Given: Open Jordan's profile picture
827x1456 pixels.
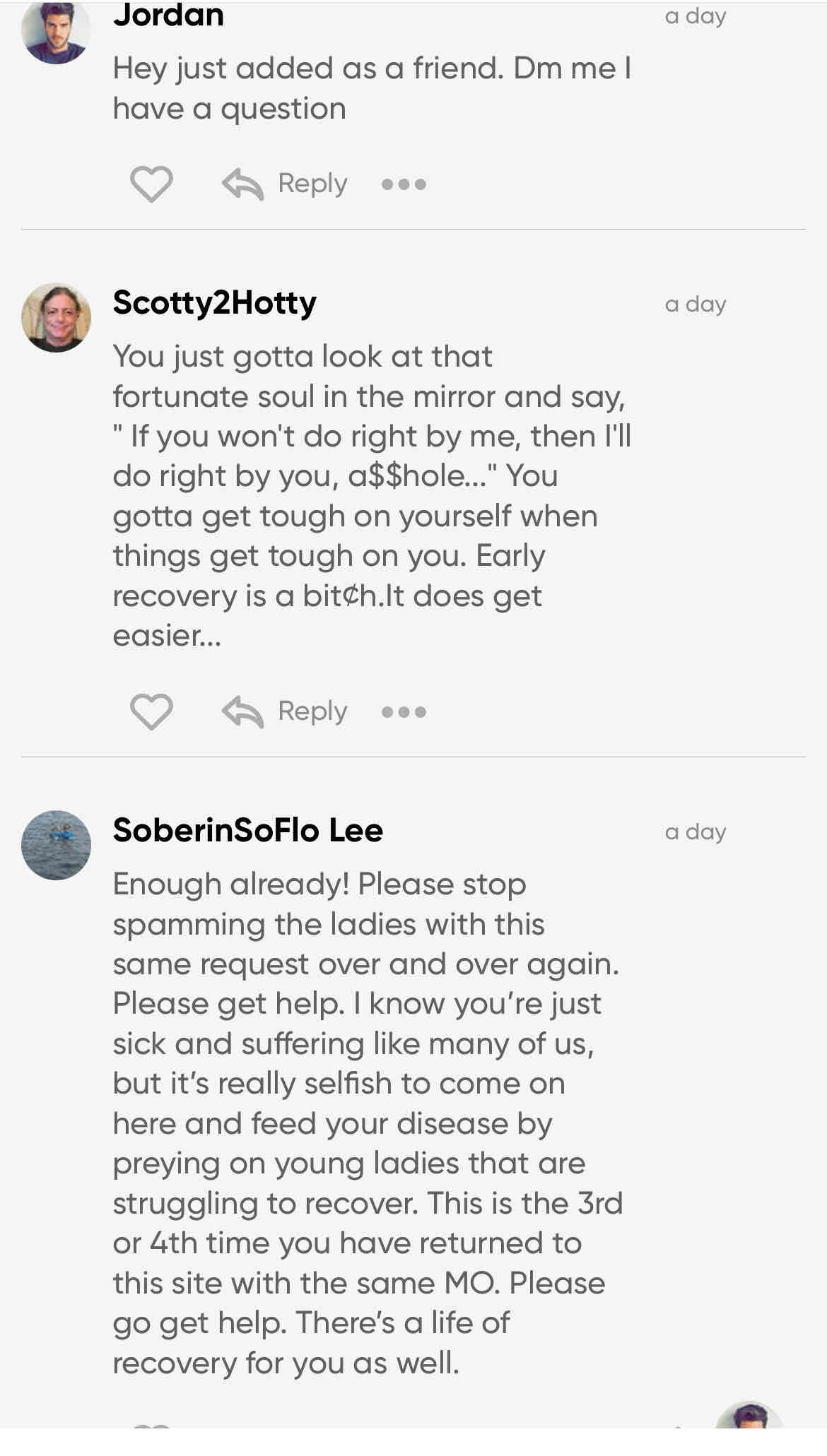Looking at the screenshot, I should point(56,32).
